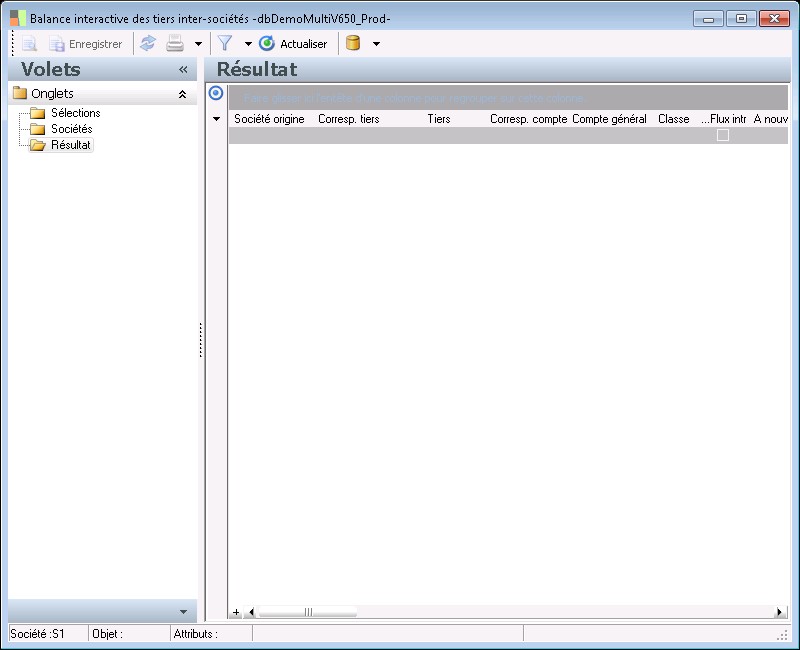Screen dimensions: 800x650
Task: Sort by Tiers column header
Action: 439,119
